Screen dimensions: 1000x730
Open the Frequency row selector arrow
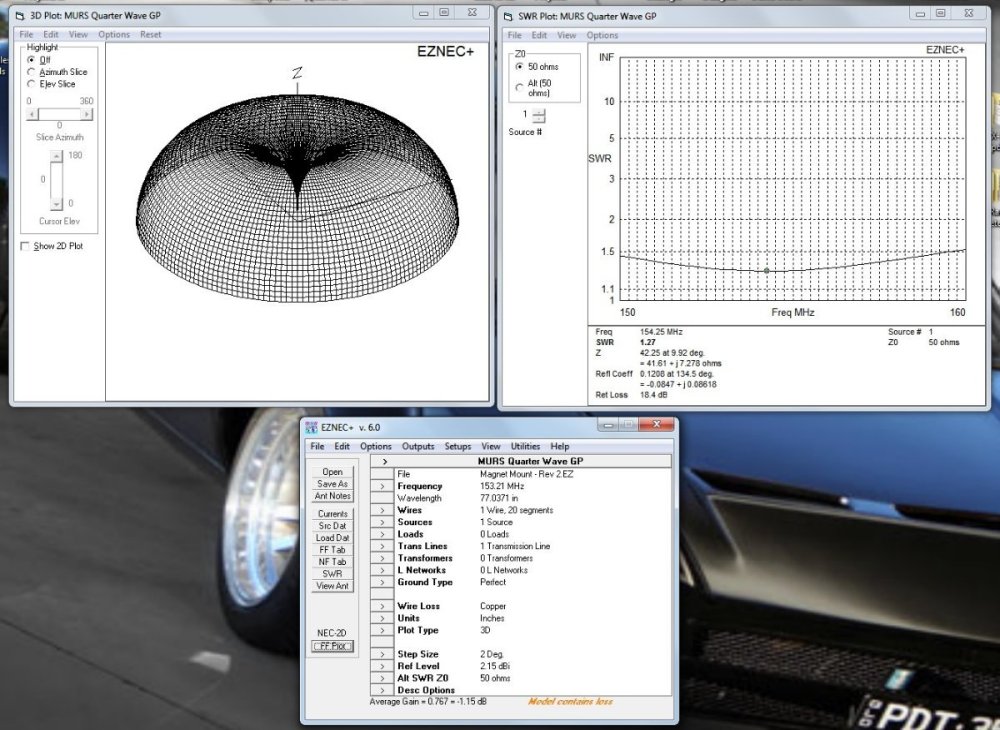coord(383,486)
